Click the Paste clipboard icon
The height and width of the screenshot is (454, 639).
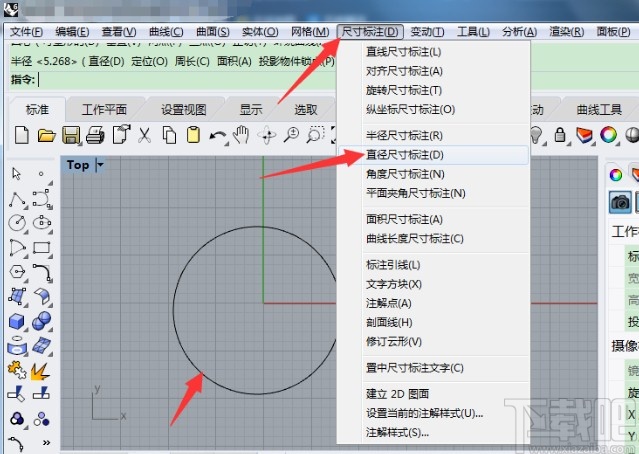[x=193, y=135]
